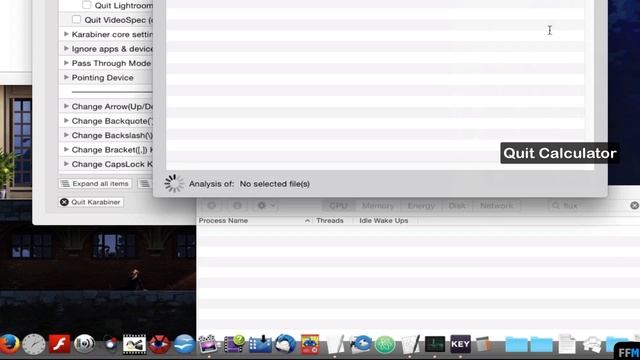This screenshot has height=360, width=640.
Task: Open the text document icon in Dock
Action: point(567,344)
